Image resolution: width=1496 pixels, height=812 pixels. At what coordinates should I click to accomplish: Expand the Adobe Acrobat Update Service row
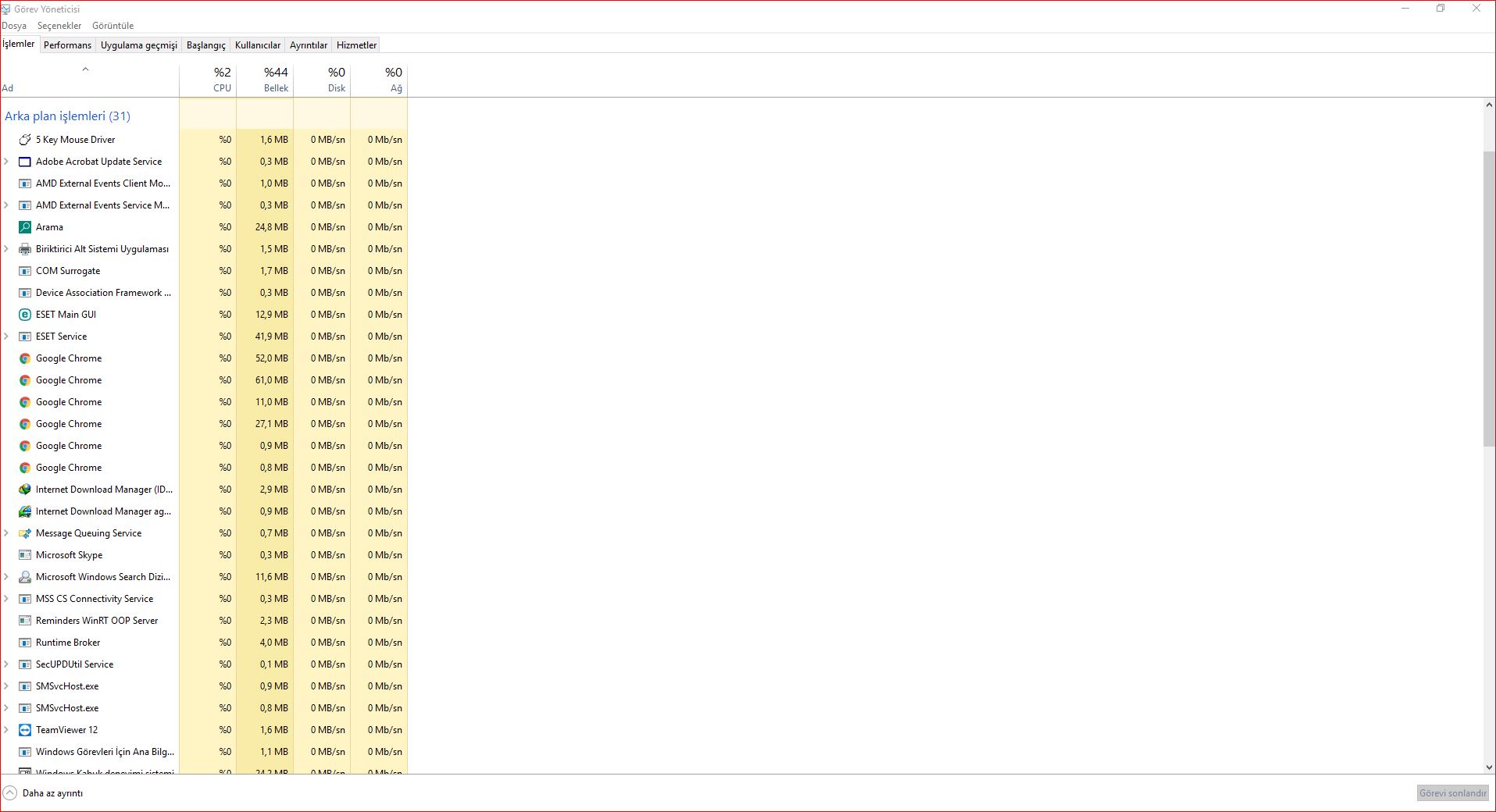click(x=6, y=162)
